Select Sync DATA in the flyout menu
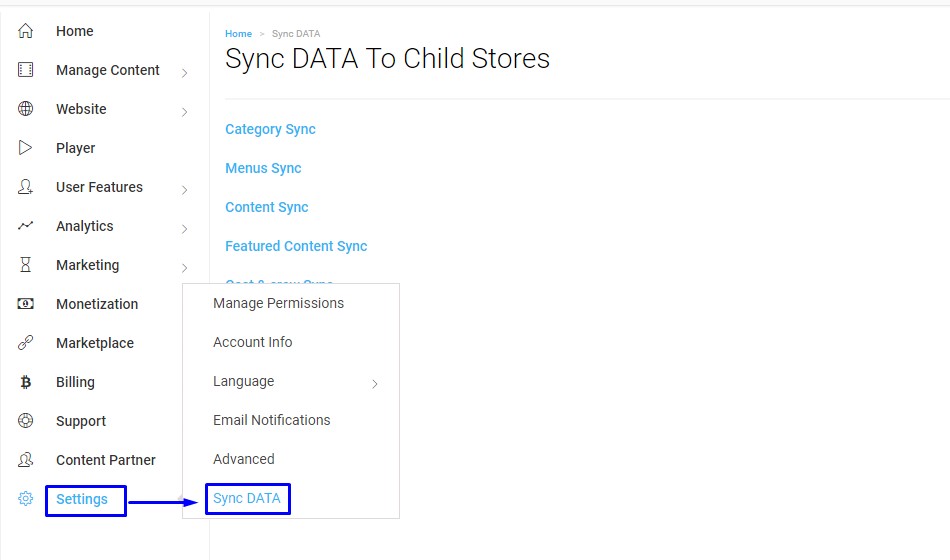The width and height of the screenshot is (950, 560). point(247,498)
